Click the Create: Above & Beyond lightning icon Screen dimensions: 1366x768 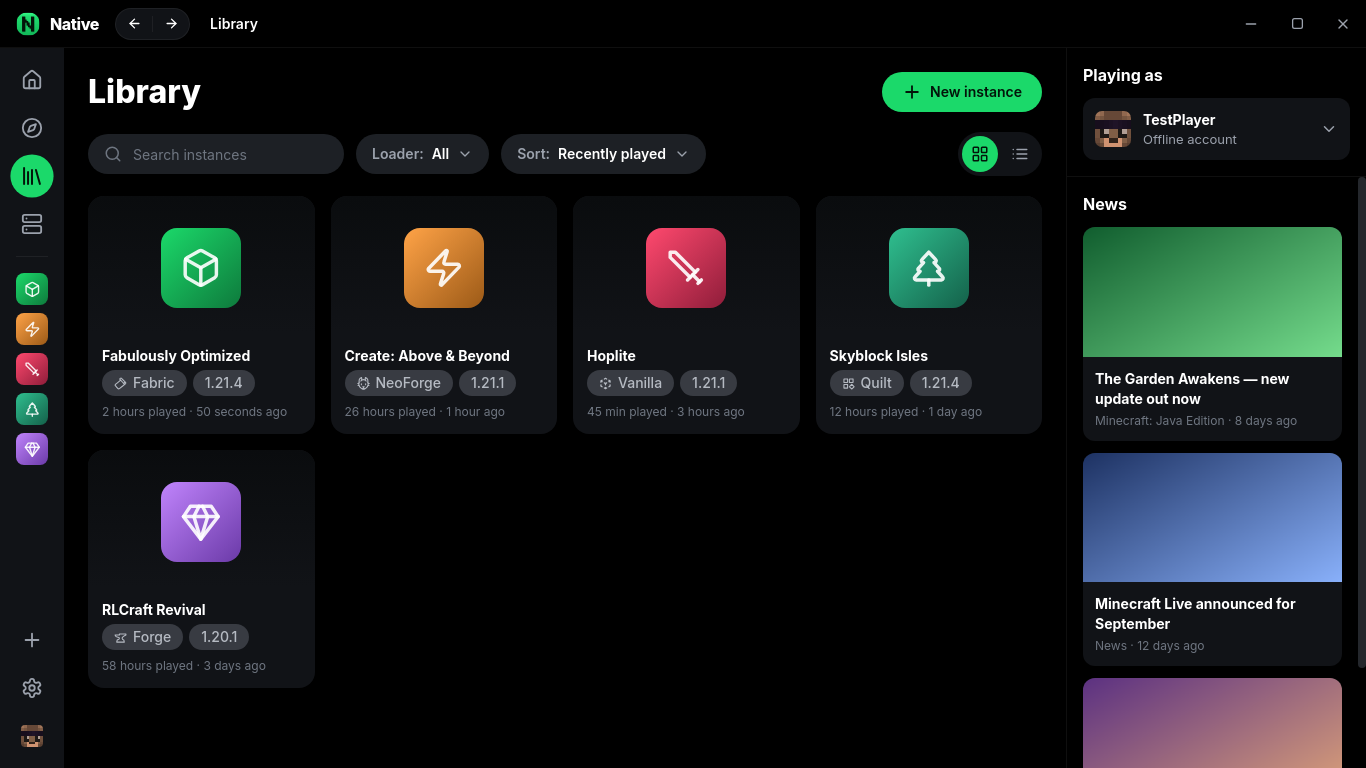444,268
